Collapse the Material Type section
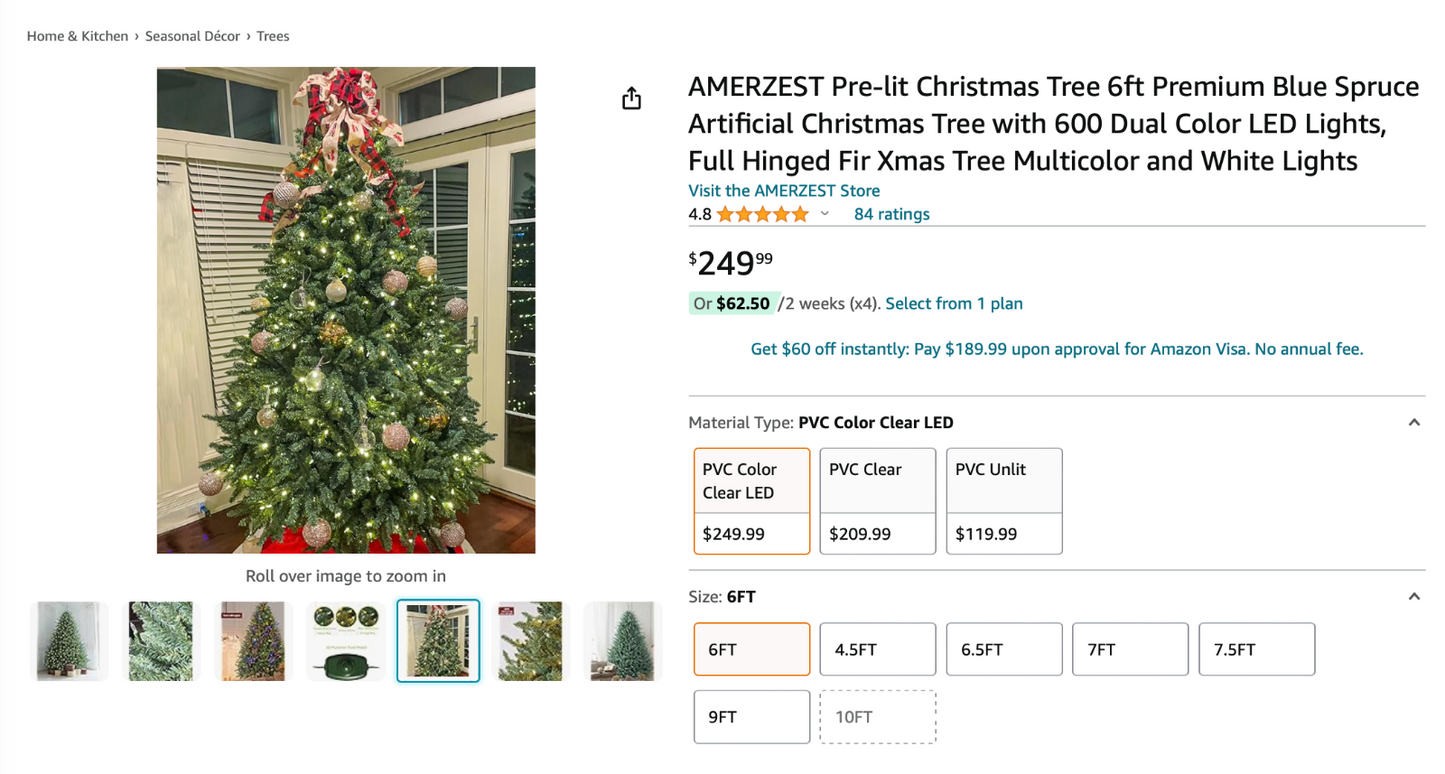 pyautogui.click(x=1413, y=422)
